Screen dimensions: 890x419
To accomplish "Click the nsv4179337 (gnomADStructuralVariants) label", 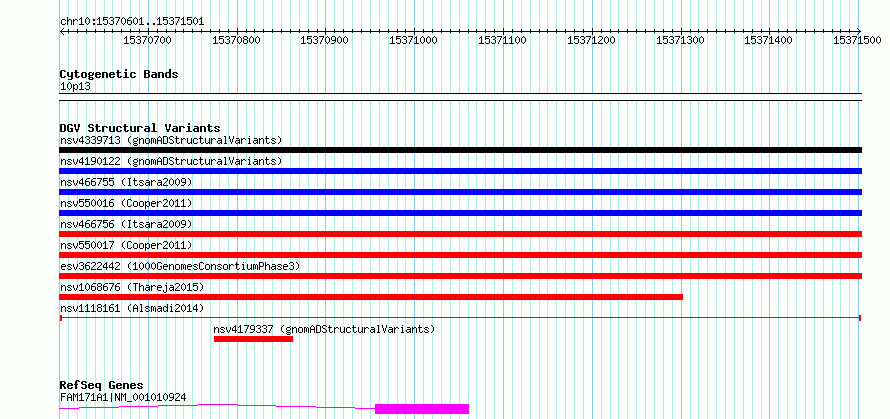I will coord(324,329).
